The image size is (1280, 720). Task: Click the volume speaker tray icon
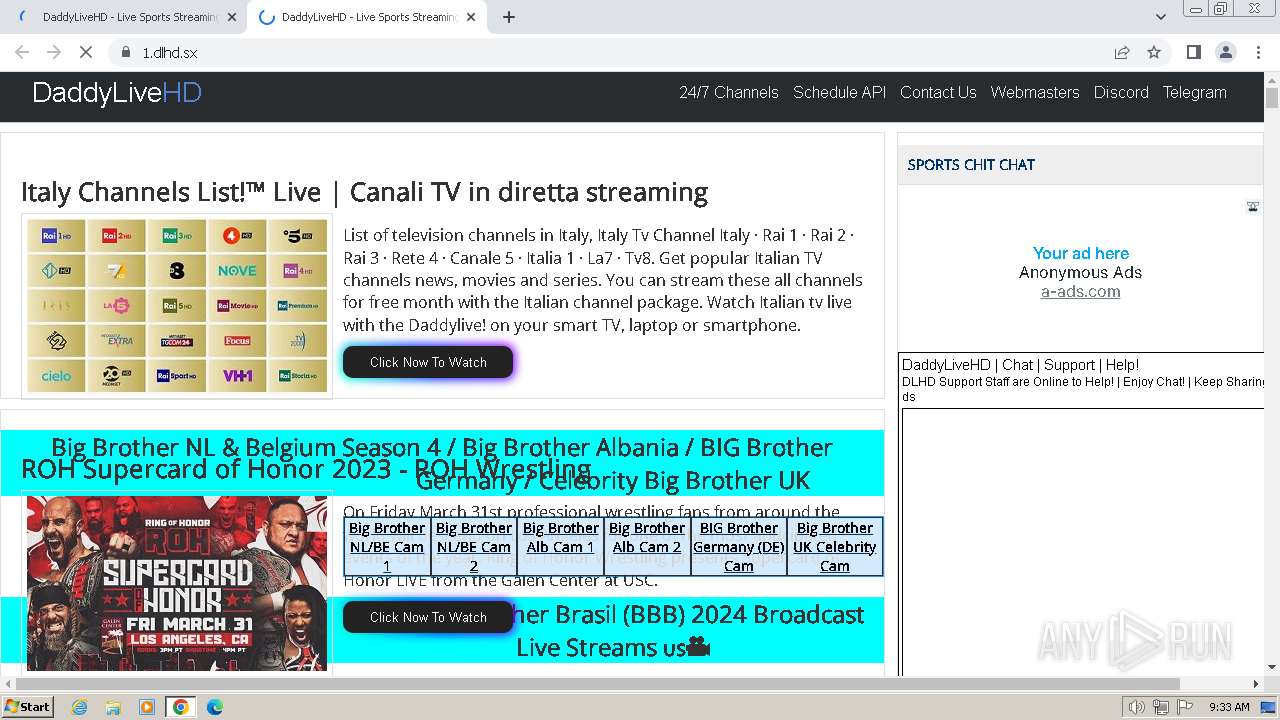(1136, 707)
